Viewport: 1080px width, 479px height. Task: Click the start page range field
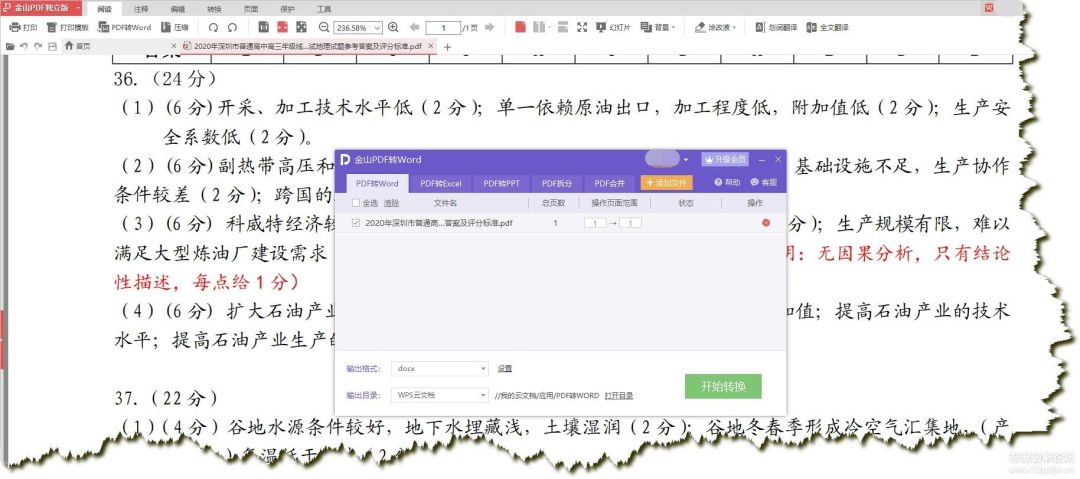point(595,223)
